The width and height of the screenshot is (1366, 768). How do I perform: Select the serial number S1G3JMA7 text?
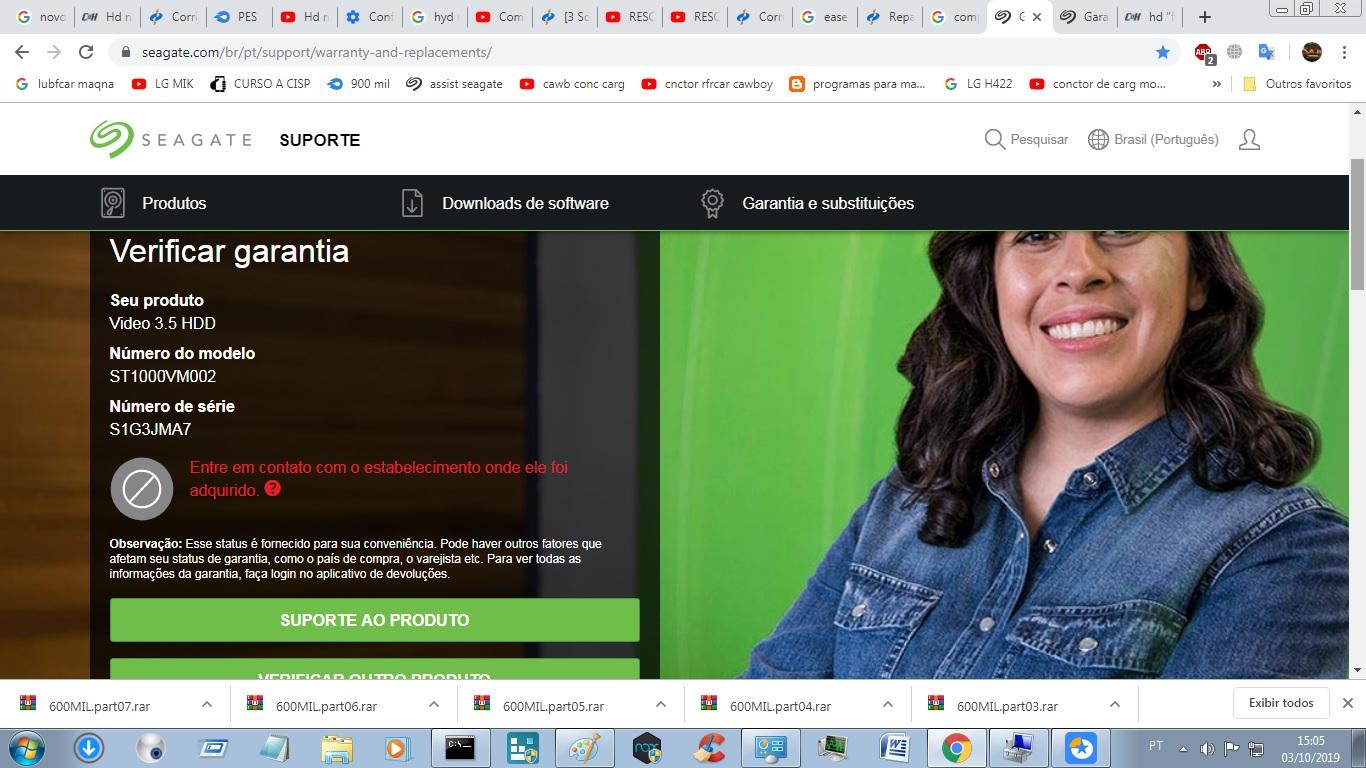(x=150, y=429)
